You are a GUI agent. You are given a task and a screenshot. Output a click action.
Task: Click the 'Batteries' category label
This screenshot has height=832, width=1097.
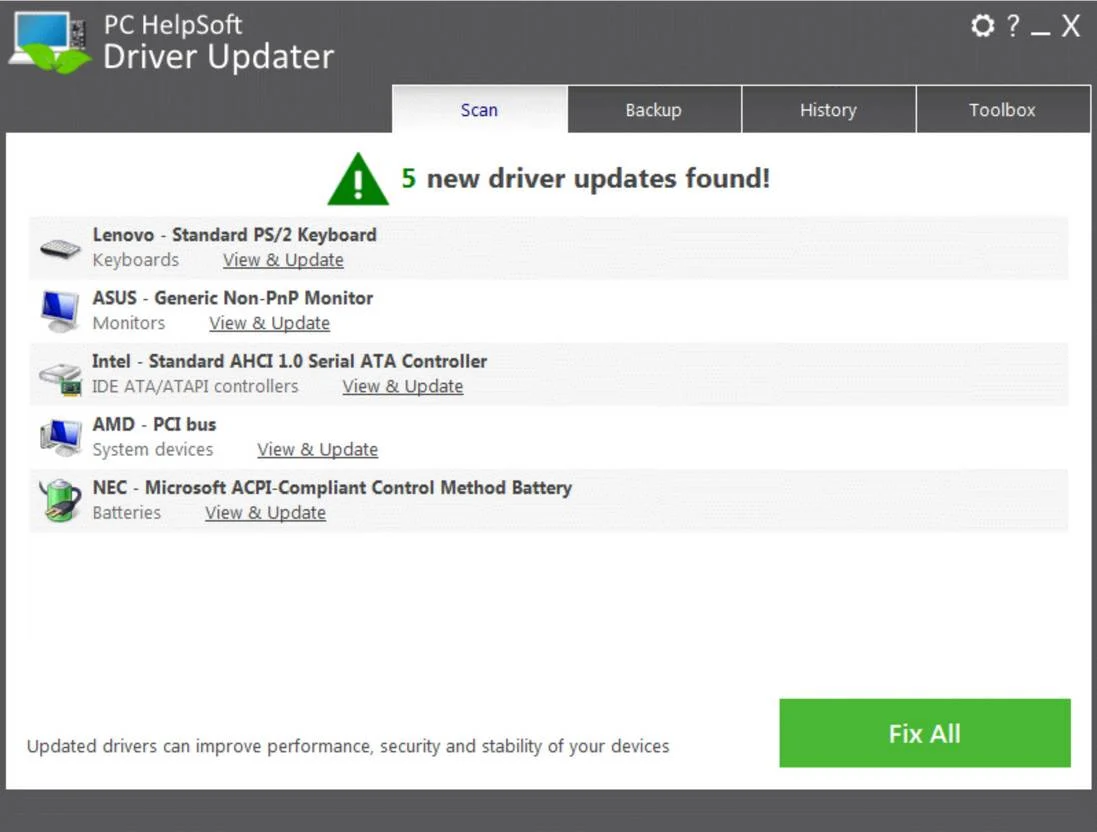click(x=127, y=512)
